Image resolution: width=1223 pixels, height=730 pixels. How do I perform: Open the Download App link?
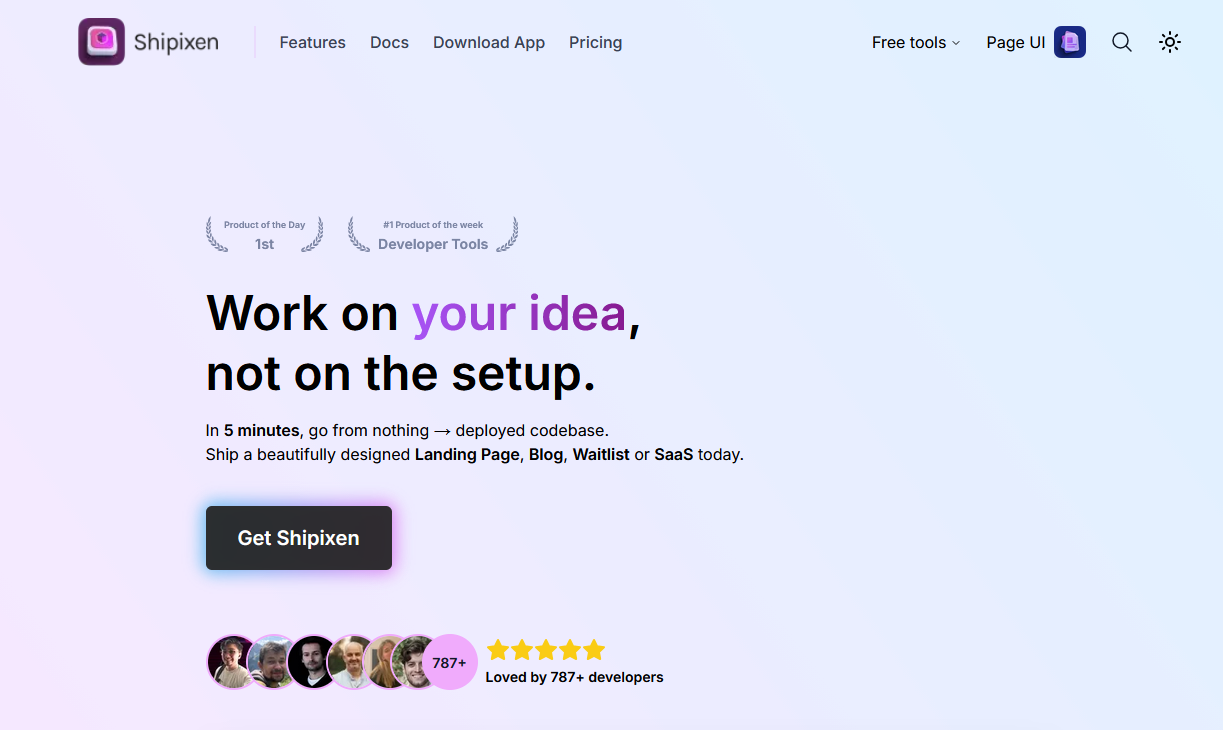(x=489, y=42)
